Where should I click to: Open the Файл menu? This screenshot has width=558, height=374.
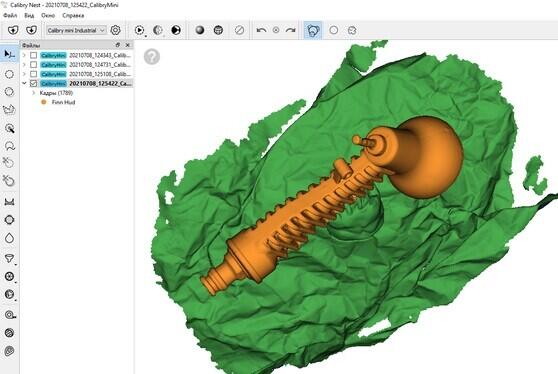(x=10, y=16)
